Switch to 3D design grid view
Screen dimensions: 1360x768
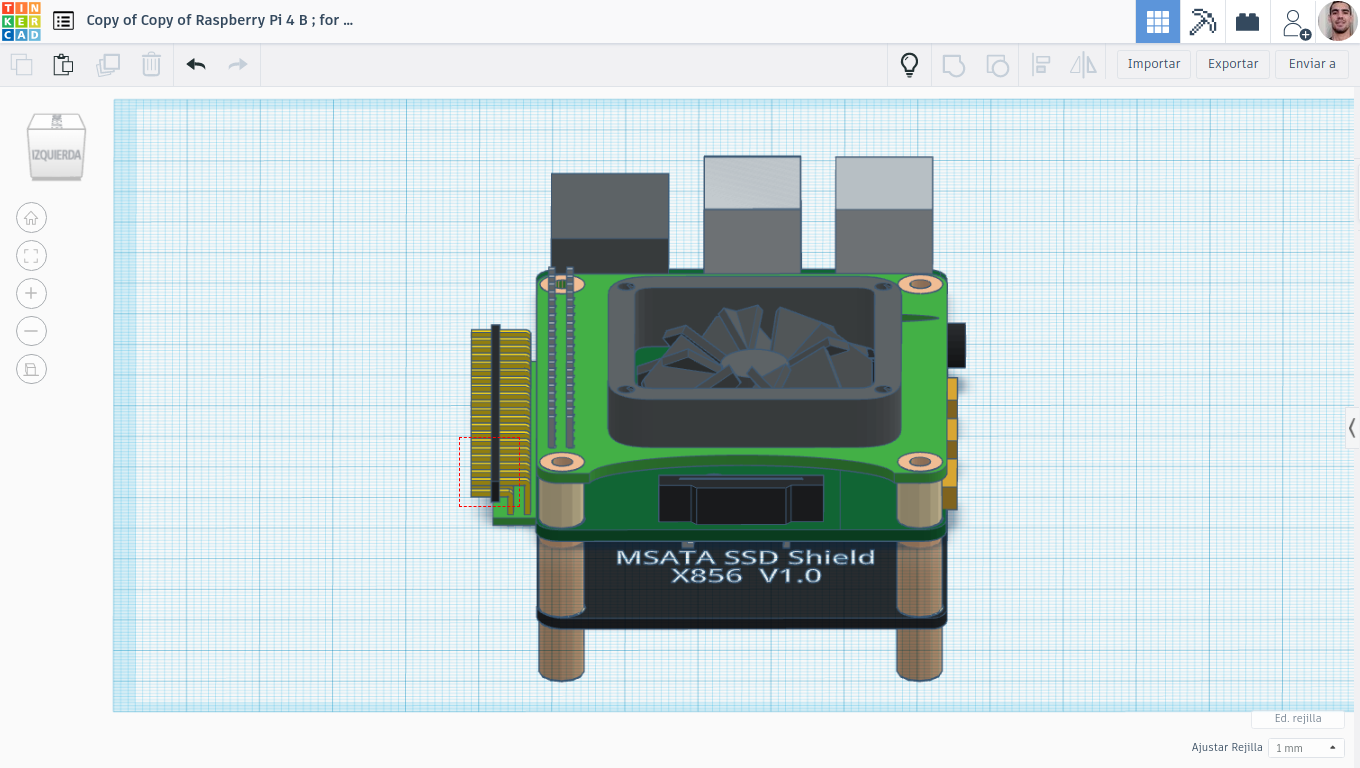1158,21
